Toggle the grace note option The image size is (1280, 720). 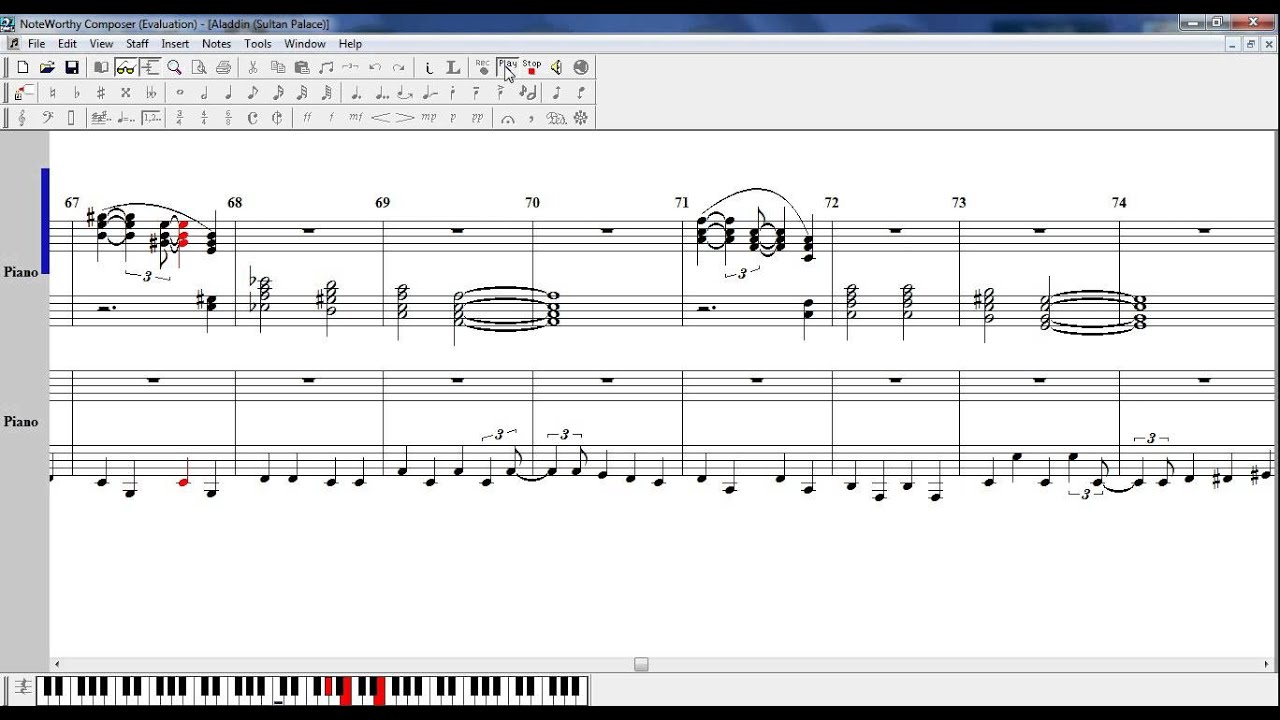click(x=530, y=92)
